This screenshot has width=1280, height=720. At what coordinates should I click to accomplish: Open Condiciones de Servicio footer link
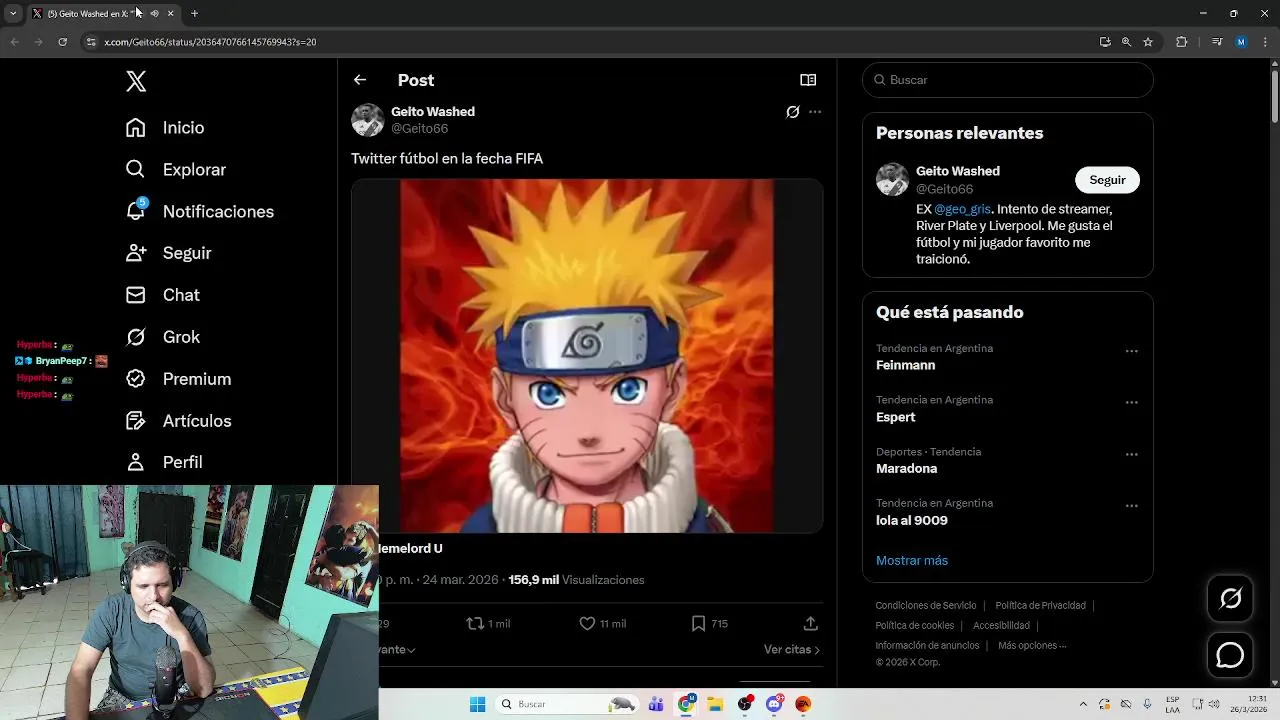pos(926,606)
